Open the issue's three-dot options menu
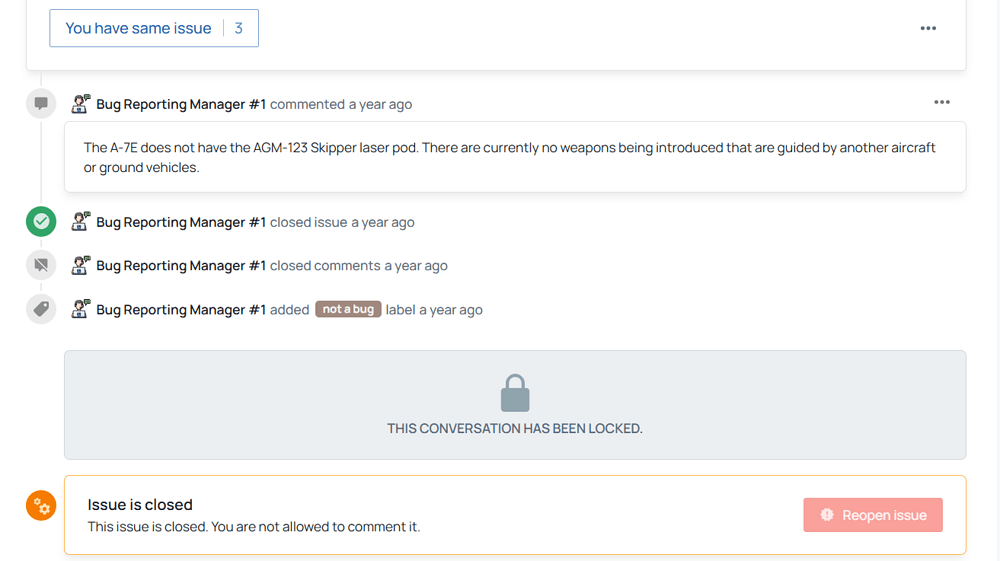 928,28
